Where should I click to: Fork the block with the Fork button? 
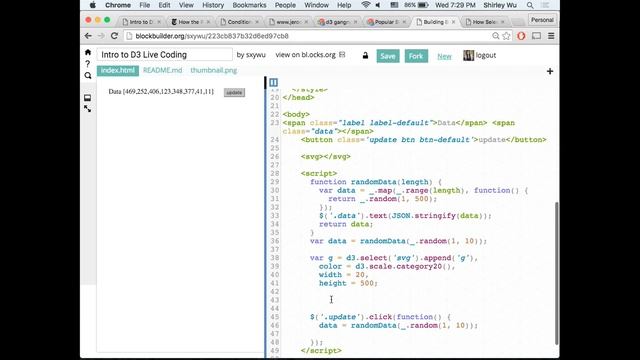(416, 56)
